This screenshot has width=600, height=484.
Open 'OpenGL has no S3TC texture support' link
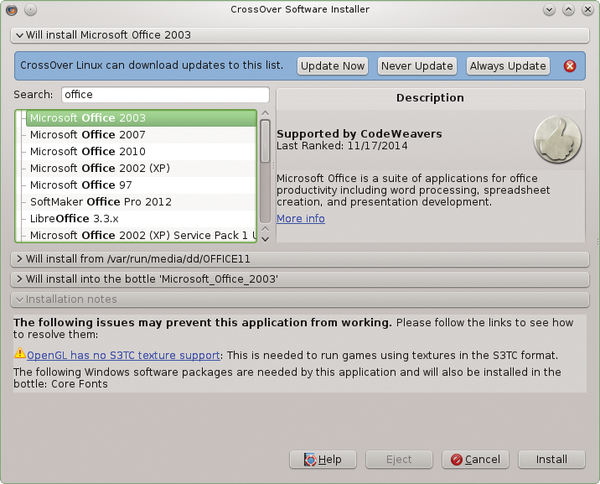(124, 355)
